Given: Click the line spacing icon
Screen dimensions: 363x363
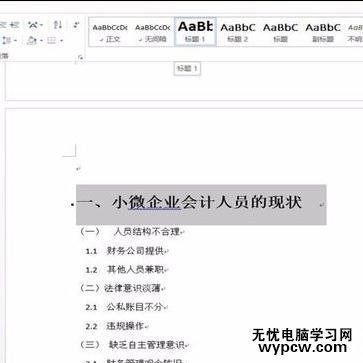Looking at the screenshot, I should click(x=7, y=41).
